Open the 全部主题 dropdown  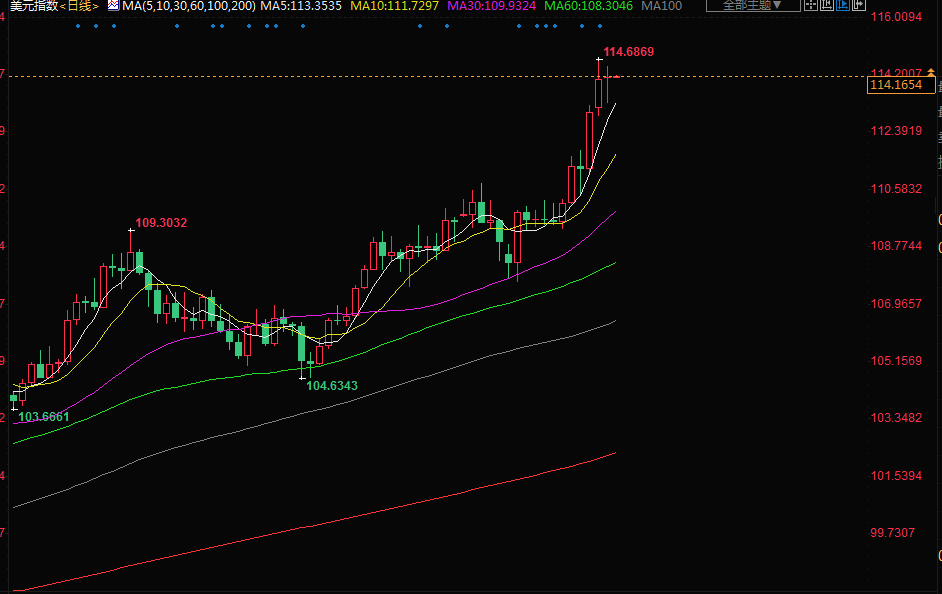click(753, 6)
